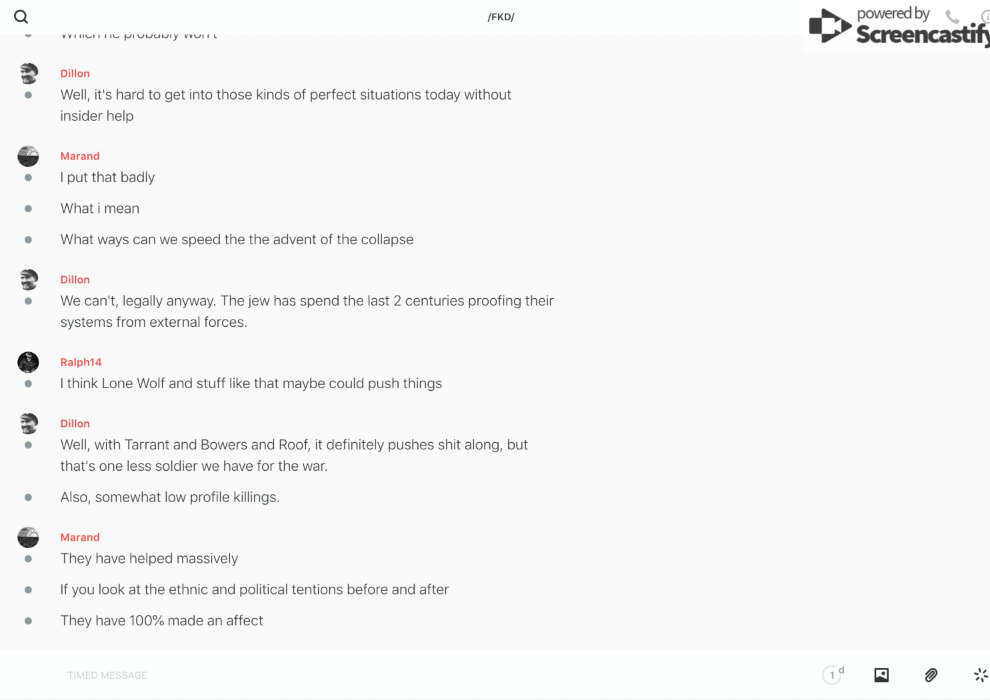Click the dot beside "What i mean"
The width and height of the screenshot is (990, 700).
point(28,209)
